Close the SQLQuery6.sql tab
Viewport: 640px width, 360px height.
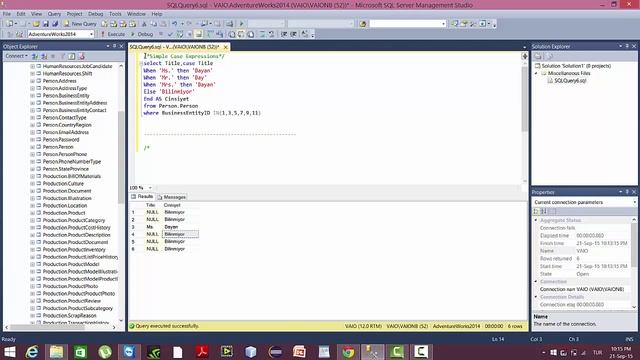point(225,47)
